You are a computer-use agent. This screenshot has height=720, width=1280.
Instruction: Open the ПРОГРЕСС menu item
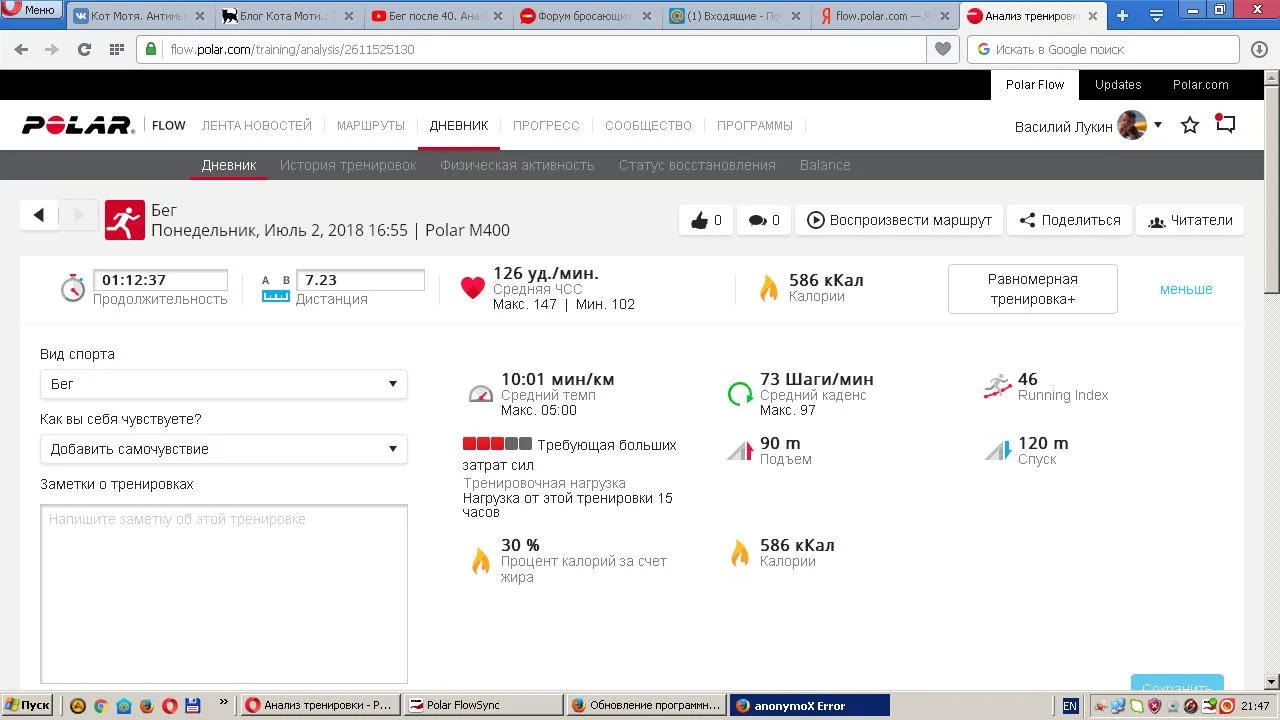546,126
